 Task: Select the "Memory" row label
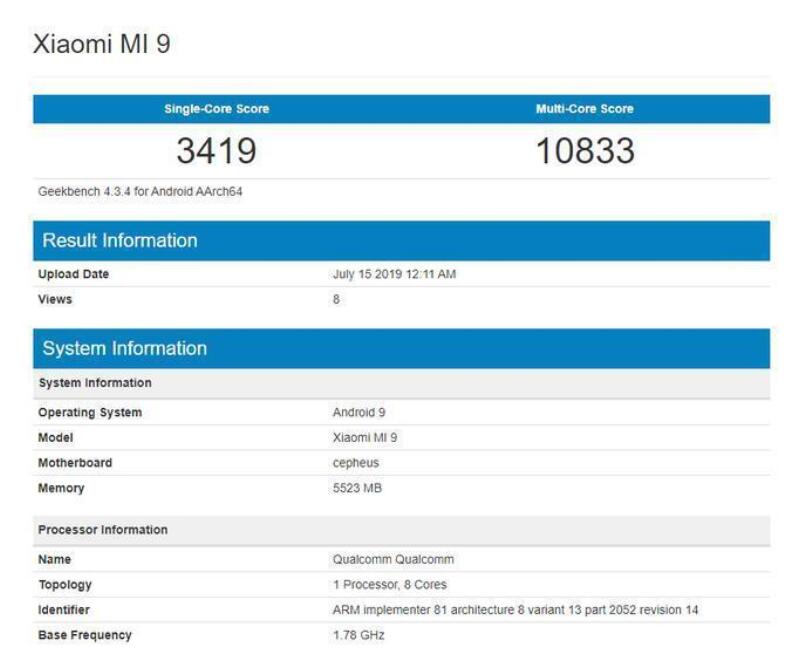[61, 488]
